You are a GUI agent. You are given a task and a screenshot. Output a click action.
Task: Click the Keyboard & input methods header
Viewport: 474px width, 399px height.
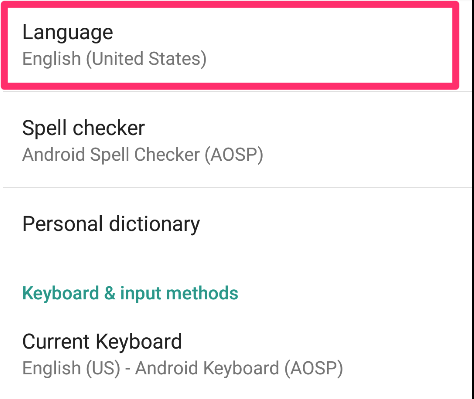point(130,293)
